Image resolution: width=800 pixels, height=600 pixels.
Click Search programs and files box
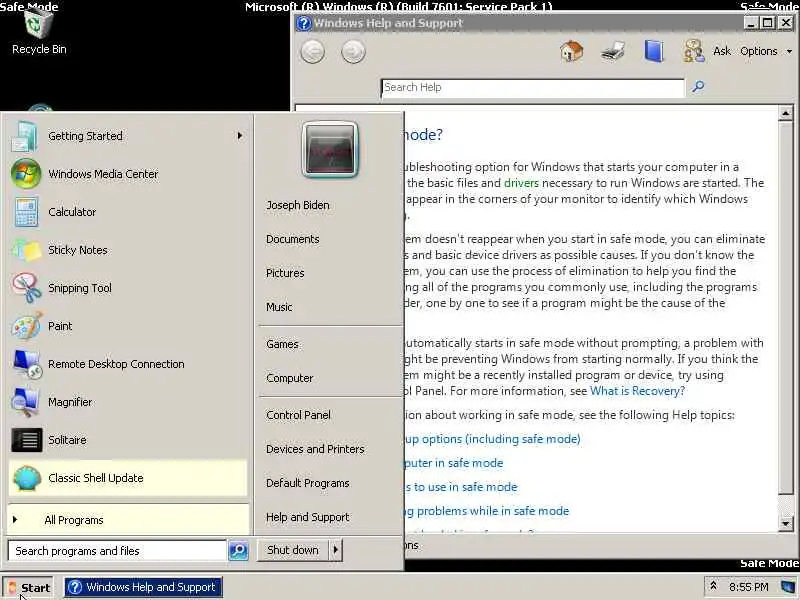[x=117, y=551]
